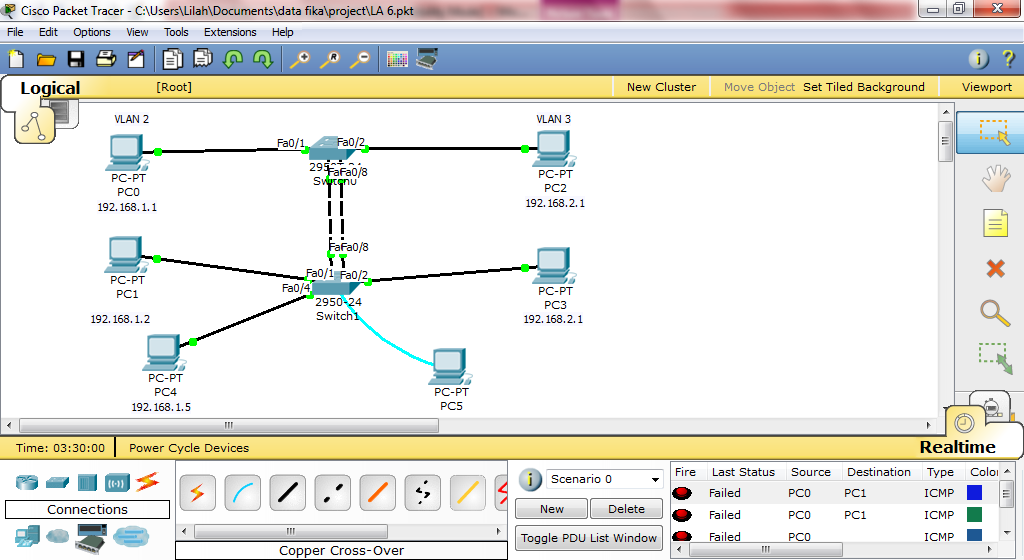Select the Wireless Devices category

(x=118, y=483)
